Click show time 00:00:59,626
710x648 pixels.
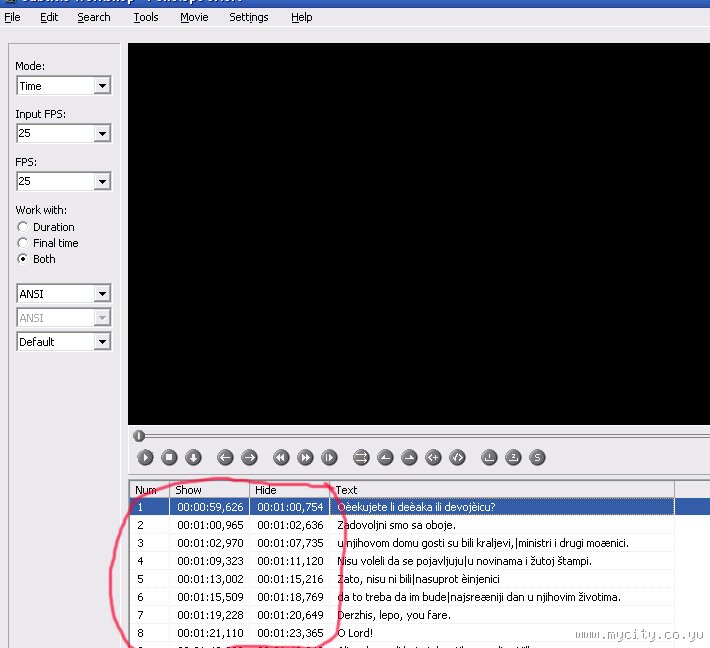coord(210,507)
